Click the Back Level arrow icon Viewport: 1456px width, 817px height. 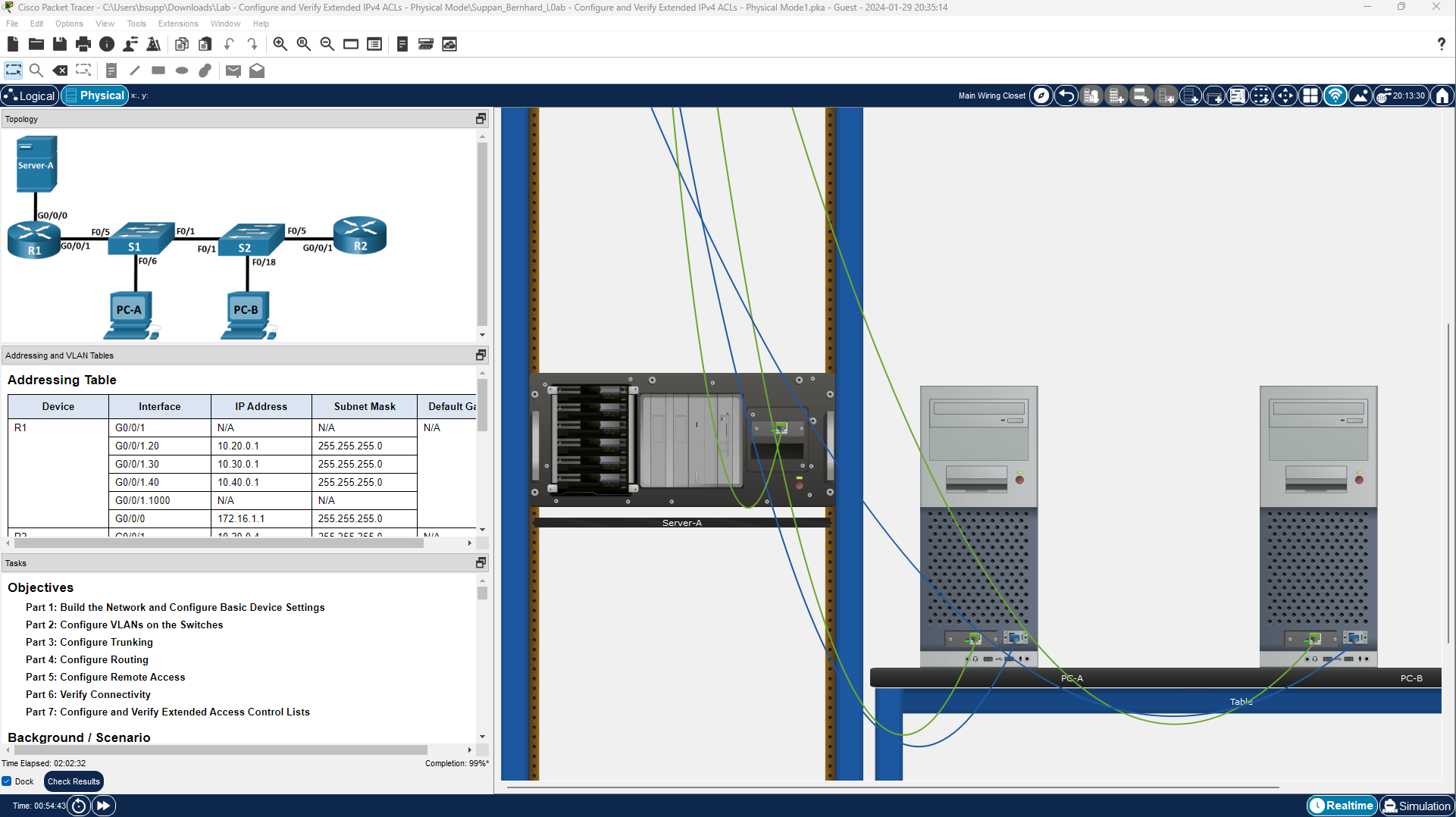coord(1066,95)
